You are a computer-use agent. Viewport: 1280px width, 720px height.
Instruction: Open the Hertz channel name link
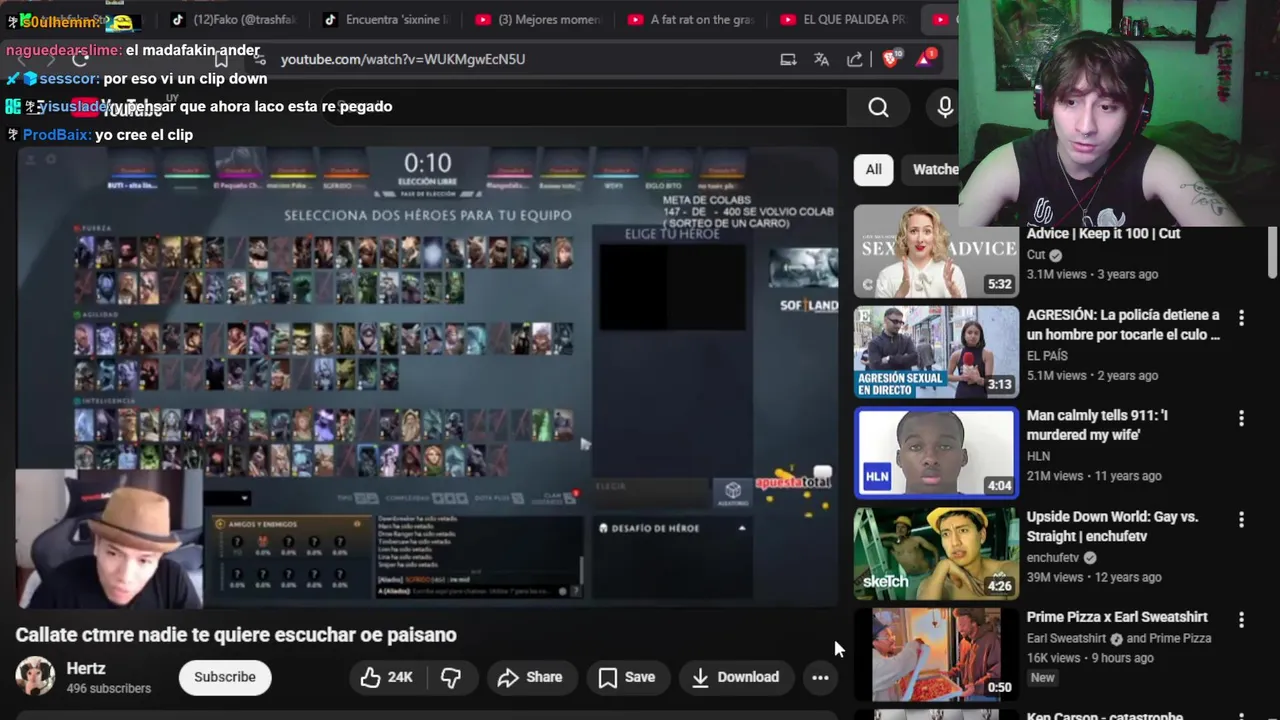[86, 669]
